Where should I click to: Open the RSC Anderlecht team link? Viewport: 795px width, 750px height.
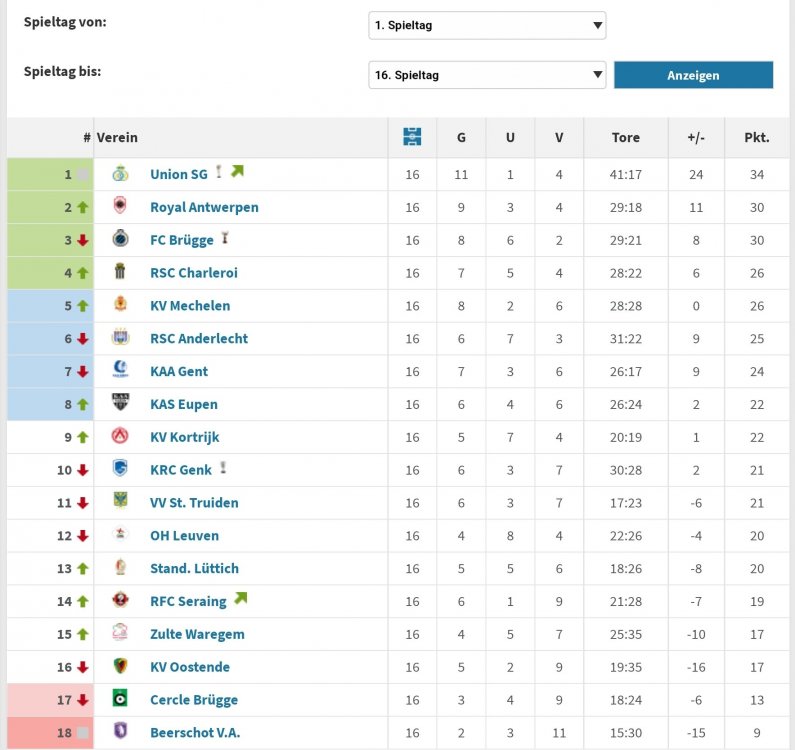pyautogui.click(x=199, y=339)
